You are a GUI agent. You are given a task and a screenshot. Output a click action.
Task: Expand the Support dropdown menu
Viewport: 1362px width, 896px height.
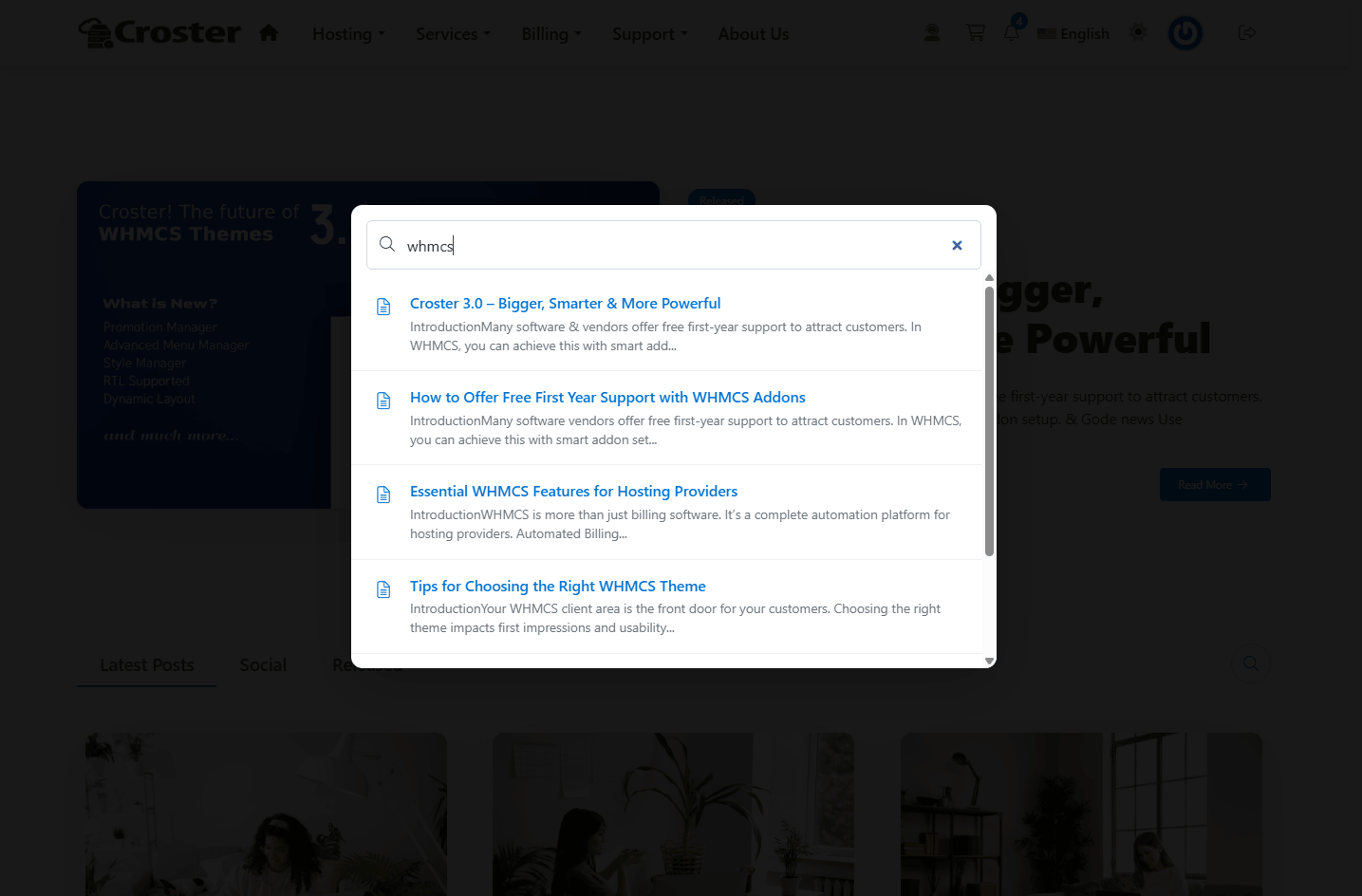coord(650,34)
